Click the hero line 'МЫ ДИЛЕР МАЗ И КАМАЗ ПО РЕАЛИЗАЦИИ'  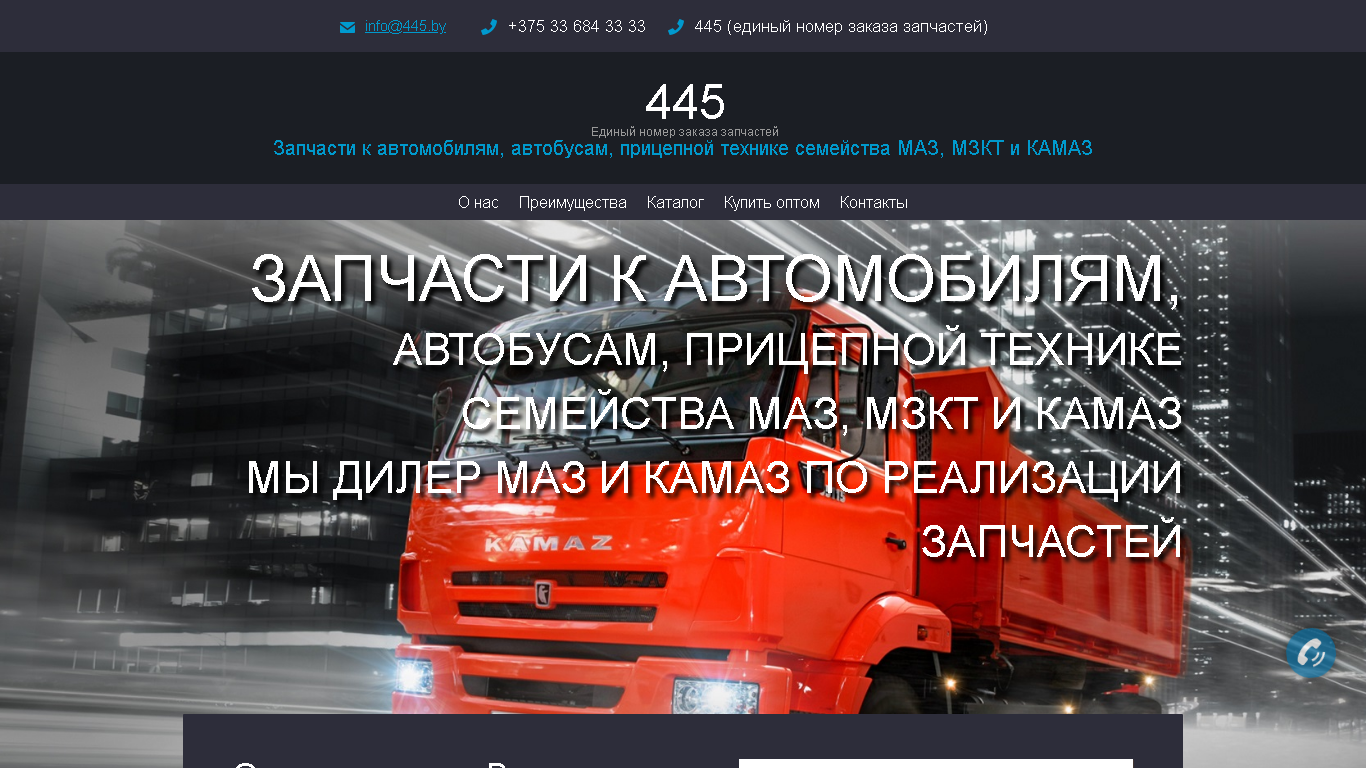pyautogui.click(x=714, y=478)
